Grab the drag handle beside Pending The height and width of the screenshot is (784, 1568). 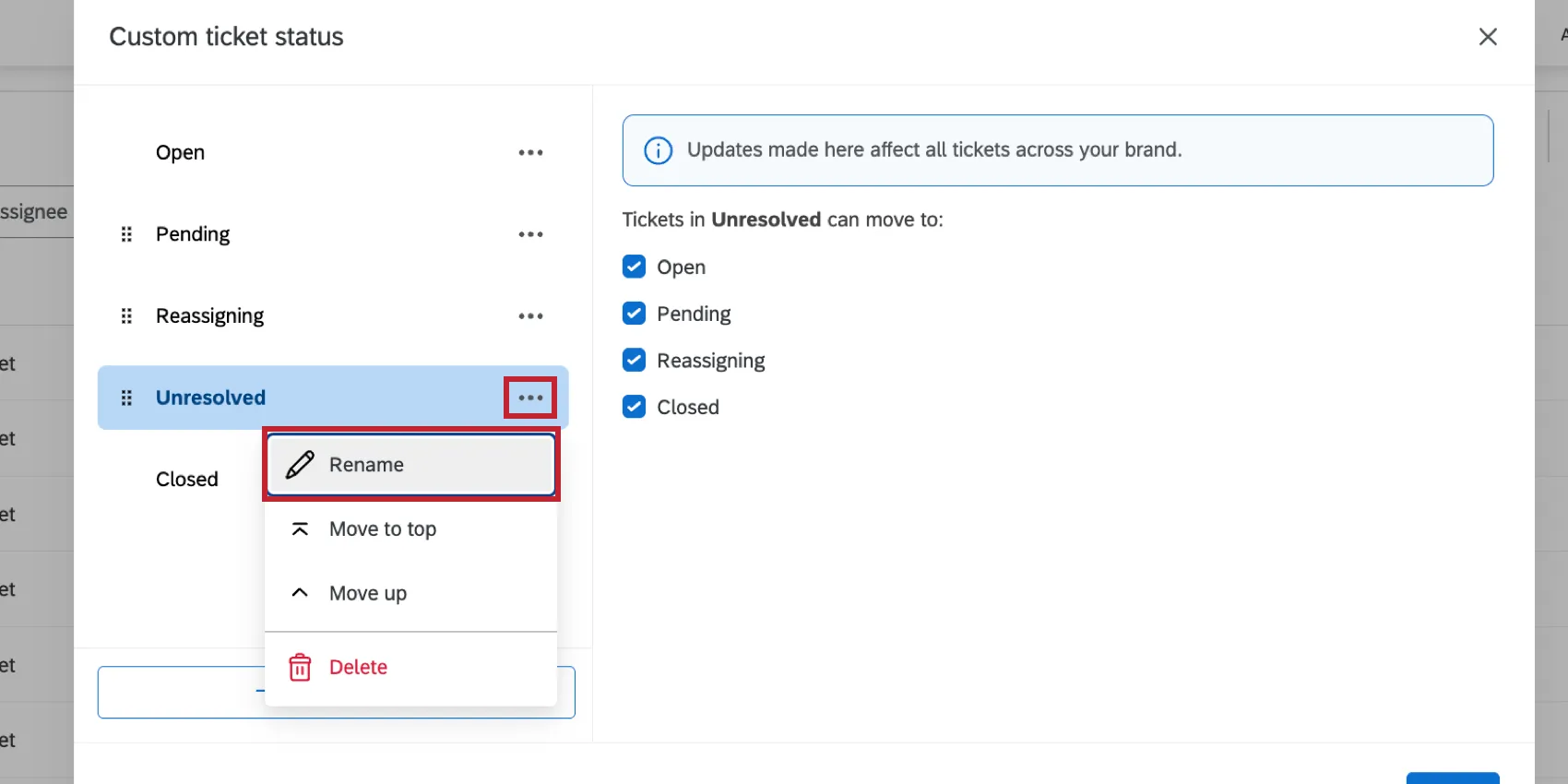(x=127, y=234)
